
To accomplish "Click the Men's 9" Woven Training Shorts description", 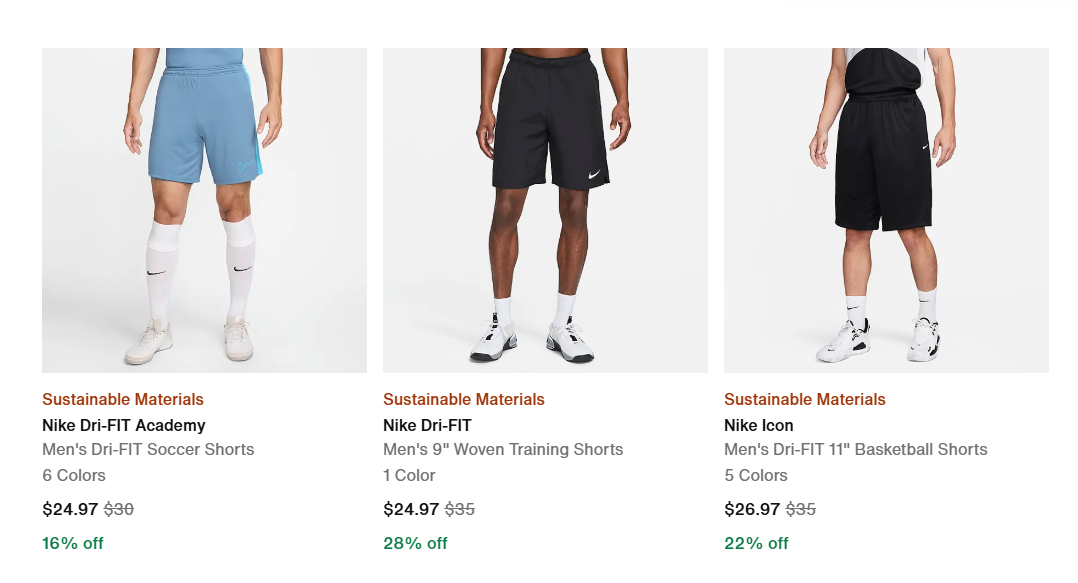I will [505, 450].
